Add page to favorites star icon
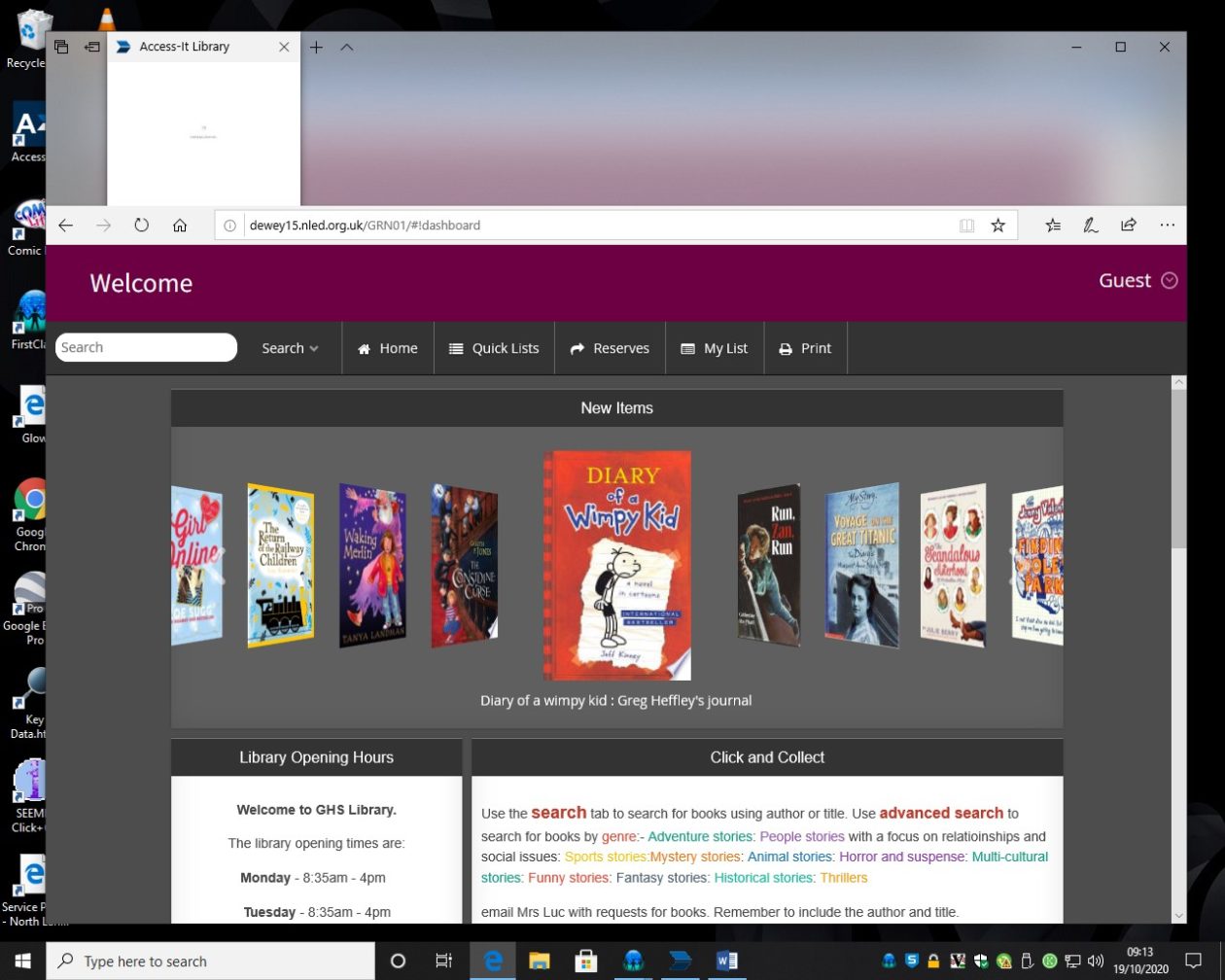This screenshot has width=1225, height=980. click(997, 225)
